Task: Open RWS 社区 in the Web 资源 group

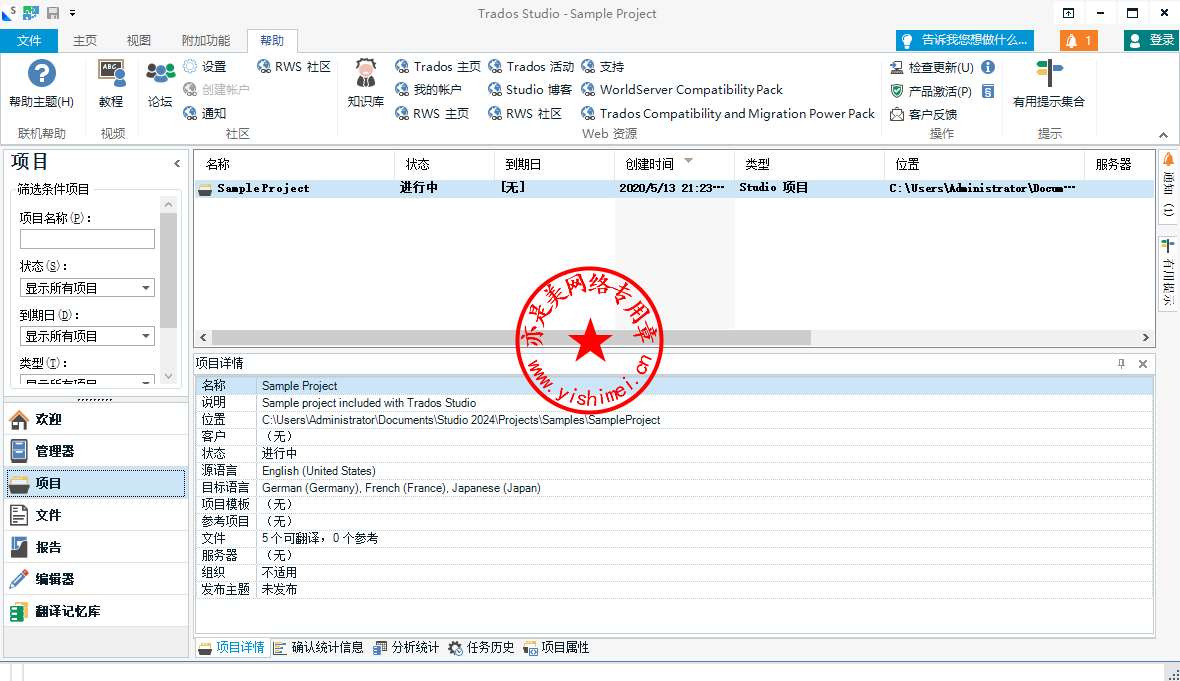Action: (525, 114)
